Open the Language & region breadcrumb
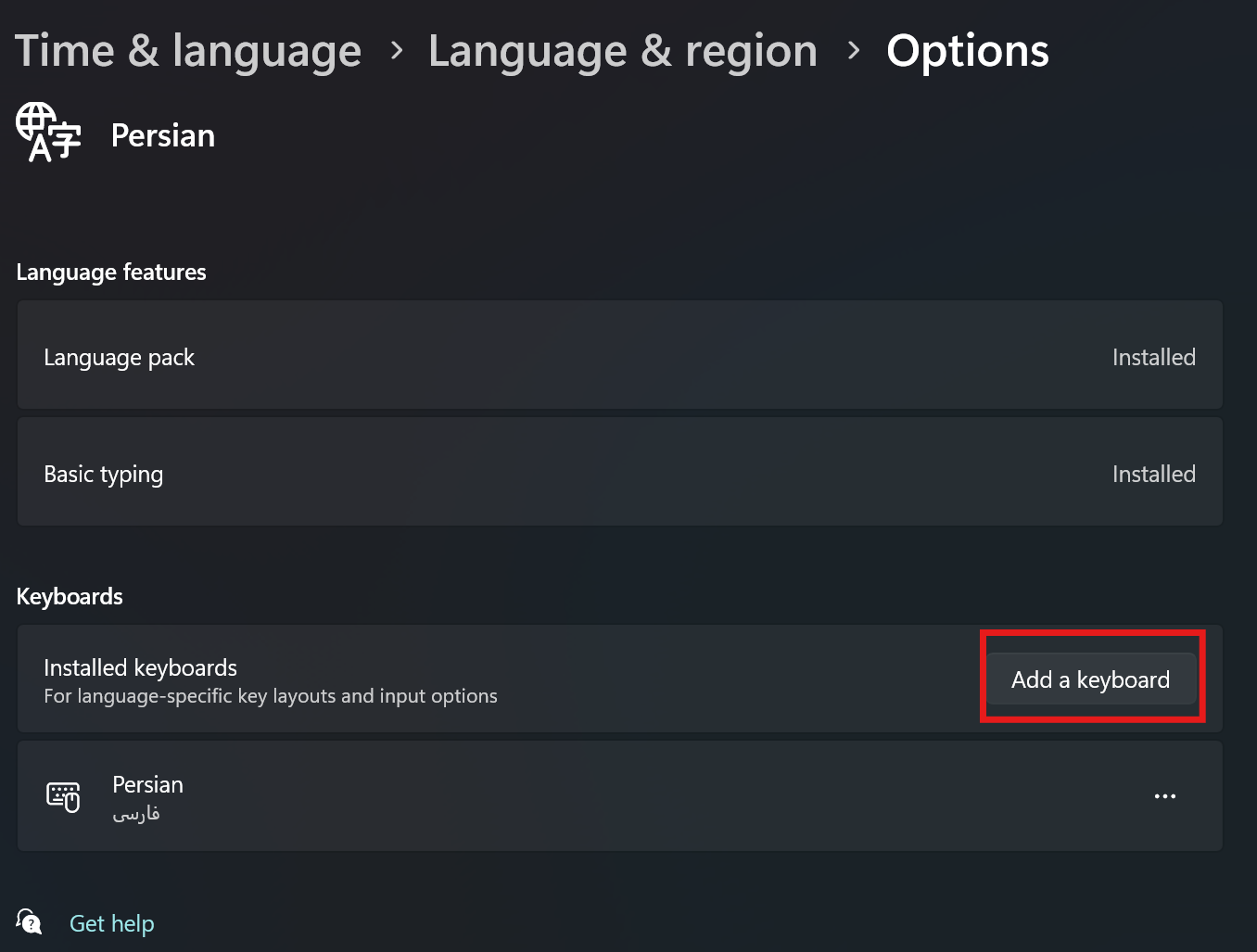 point(623,51)
